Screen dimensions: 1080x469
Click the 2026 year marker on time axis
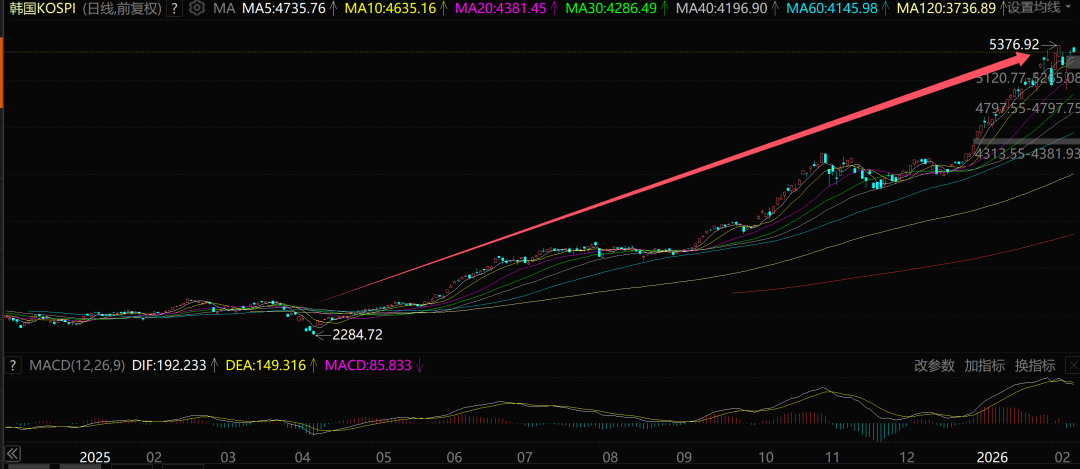click(992, 457)
